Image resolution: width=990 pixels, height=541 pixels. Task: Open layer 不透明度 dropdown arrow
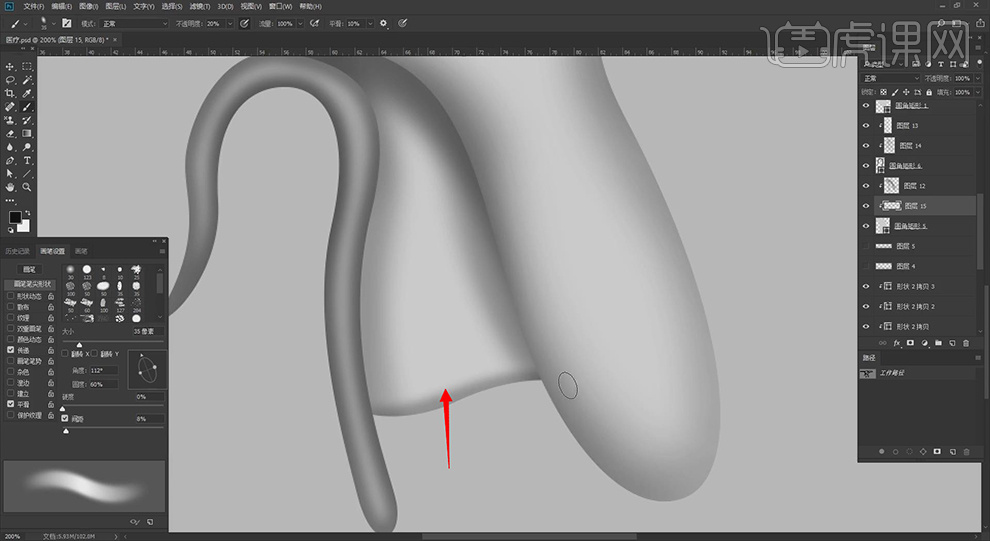tap(978, 78)
